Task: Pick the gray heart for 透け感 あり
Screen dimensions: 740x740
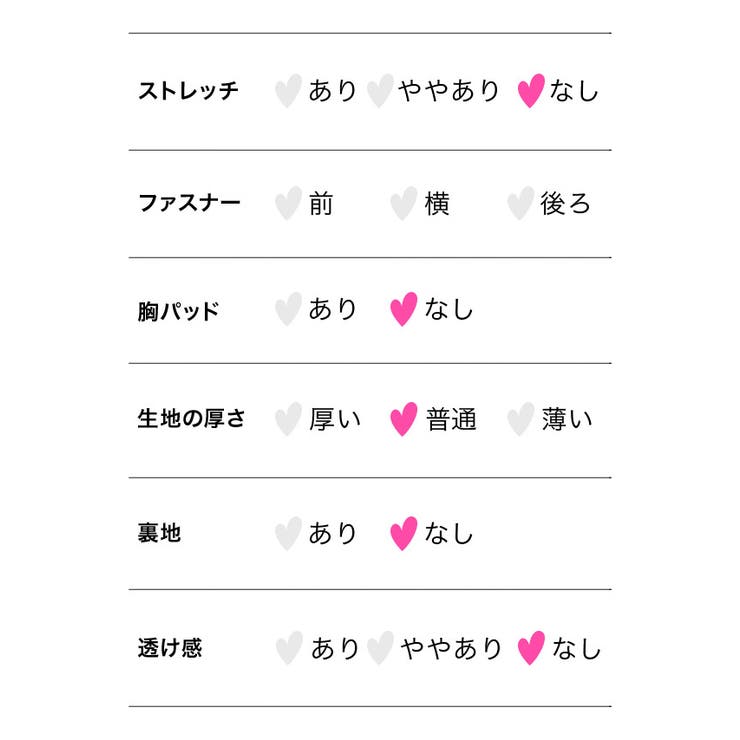Action: tap(288, 648)
